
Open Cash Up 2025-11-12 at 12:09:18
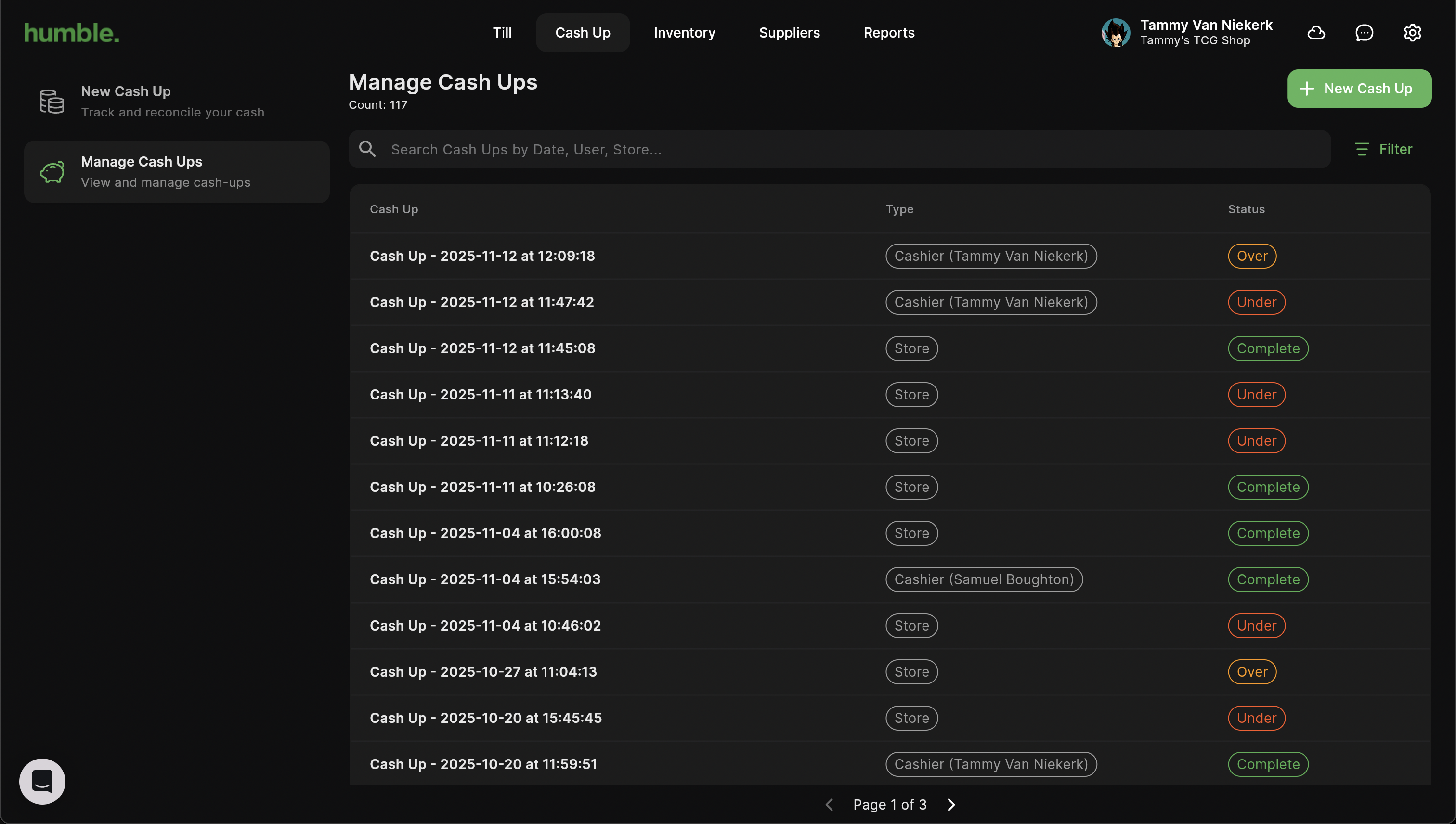click(x=482, y=256)
